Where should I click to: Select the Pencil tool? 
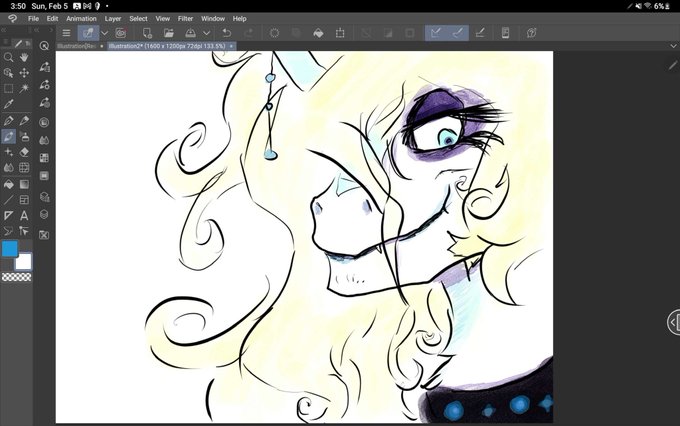pyautogui.click(x=24, y=121)
